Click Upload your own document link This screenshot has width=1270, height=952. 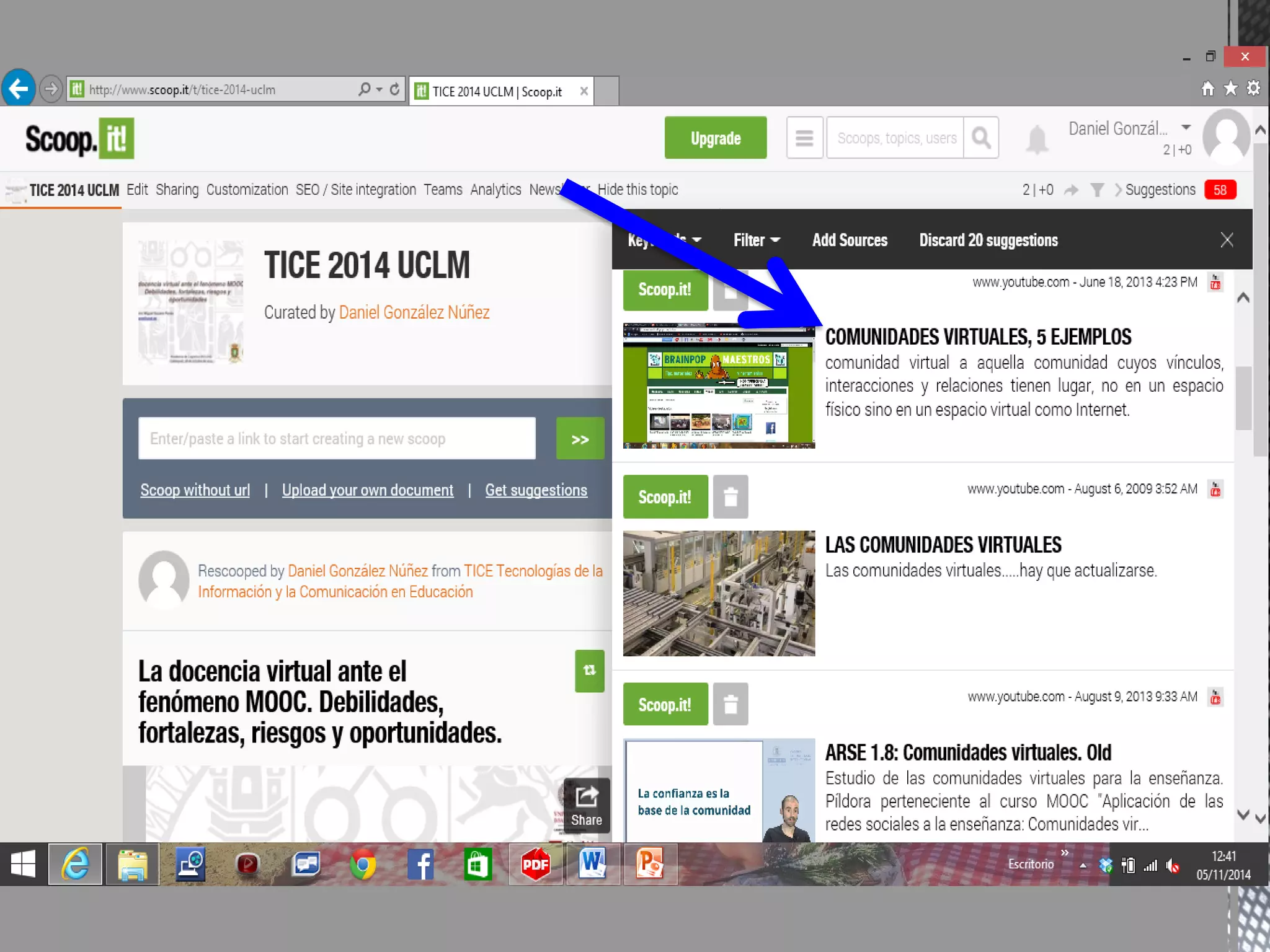(x=367, y=490)
